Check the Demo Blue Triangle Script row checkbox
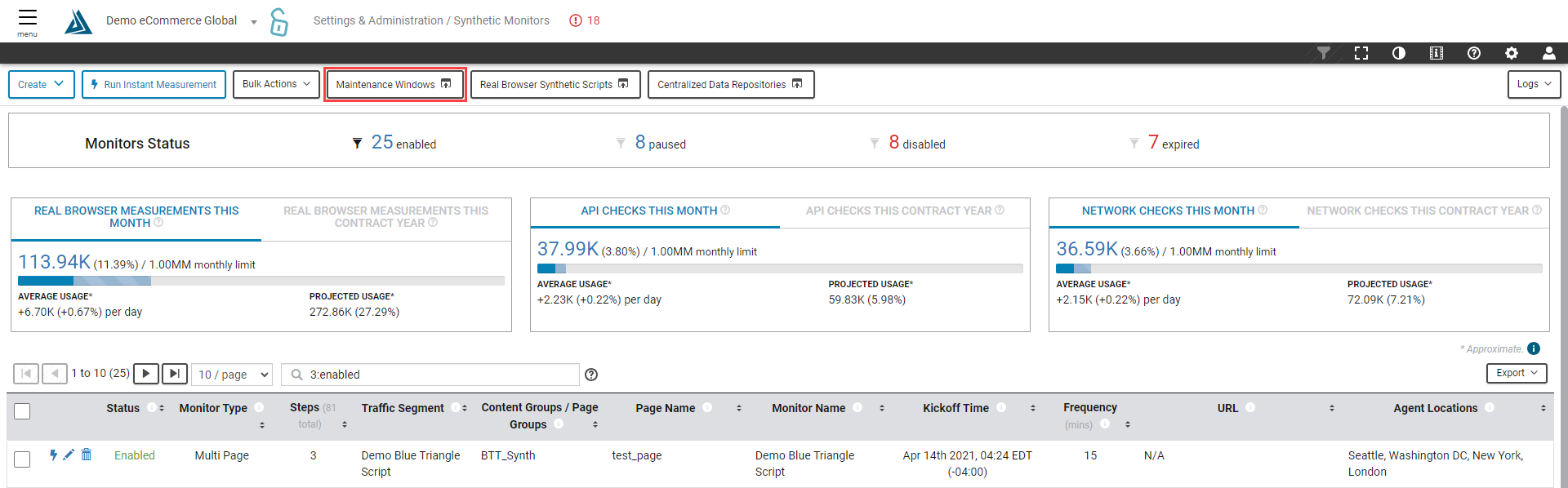This screenshot has height=488, width=1568. tap(23, 459)
